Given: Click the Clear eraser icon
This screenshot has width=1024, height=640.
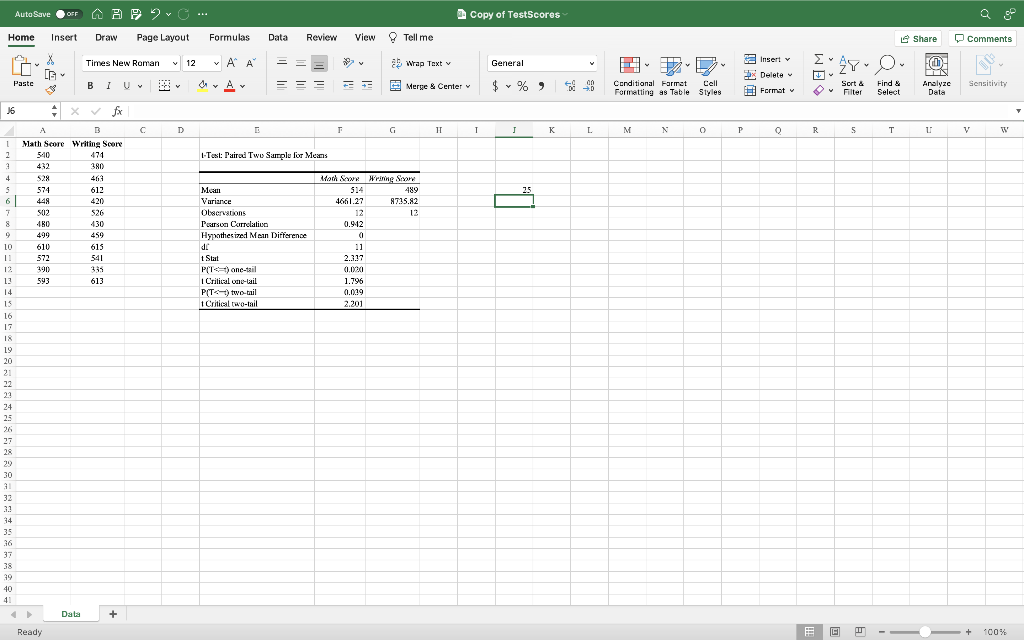Looking at the screenshot, I should click(x=818, y=91).
